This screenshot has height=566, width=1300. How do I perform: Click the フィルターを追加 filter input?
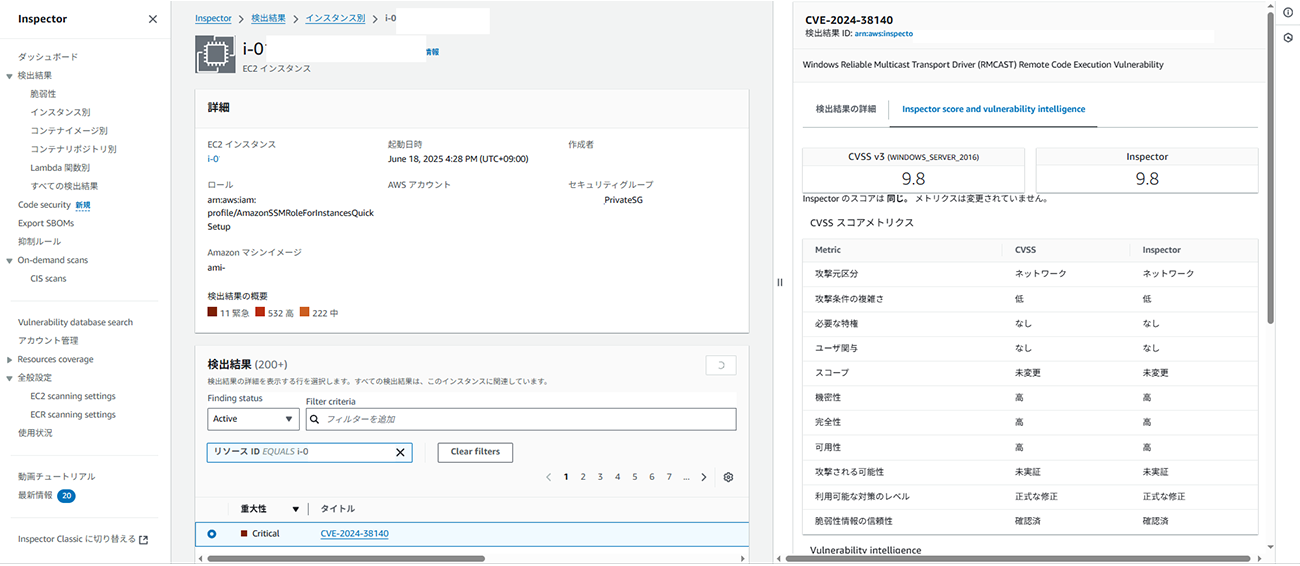tap(520, 419)
